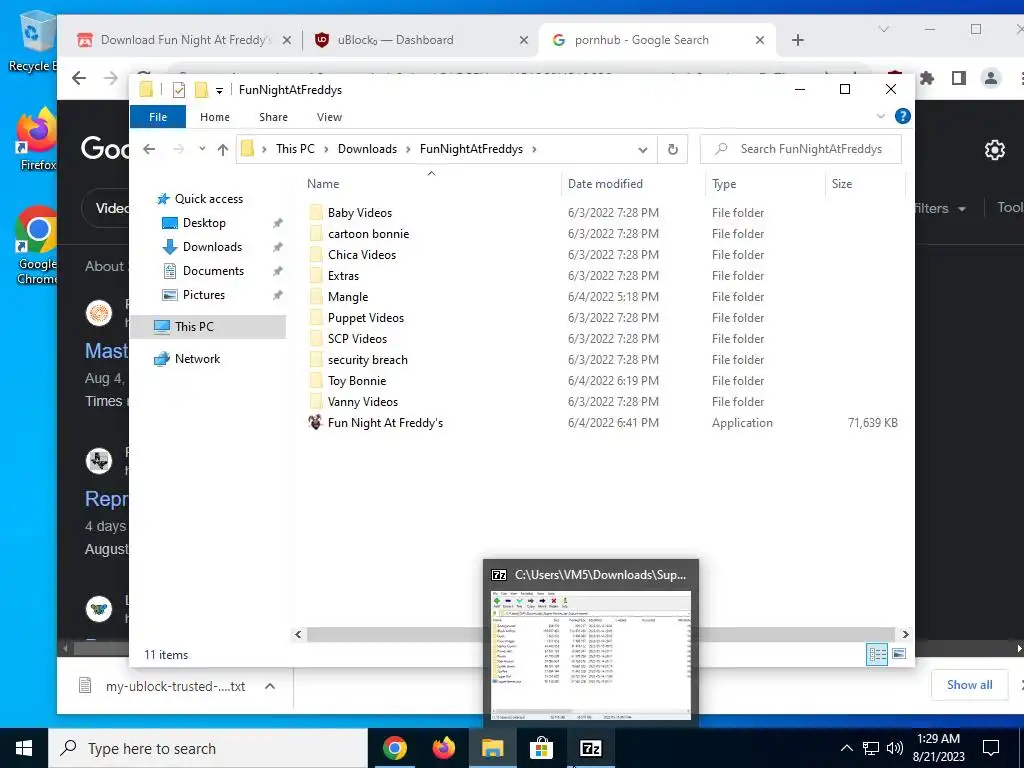Open Firefox desktop shortcut
Viewport: 1024px width, 768px height.
[36, 140]
